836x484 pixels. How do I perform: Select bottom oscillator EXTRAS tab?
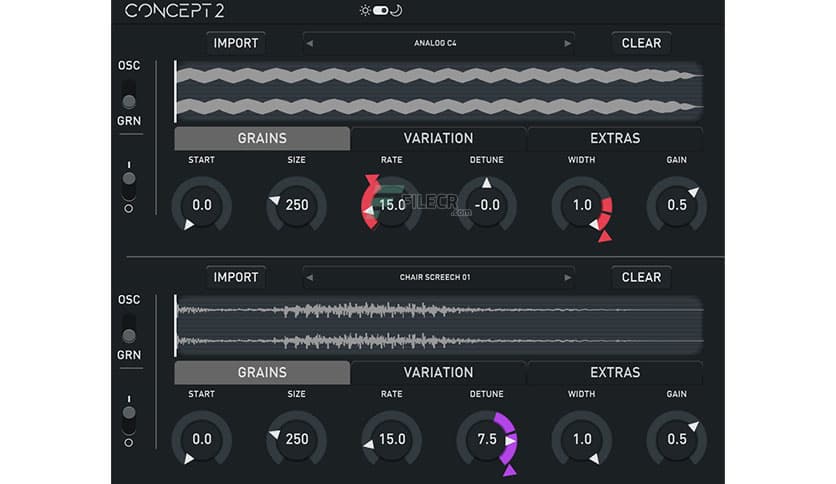pos(615,373)
